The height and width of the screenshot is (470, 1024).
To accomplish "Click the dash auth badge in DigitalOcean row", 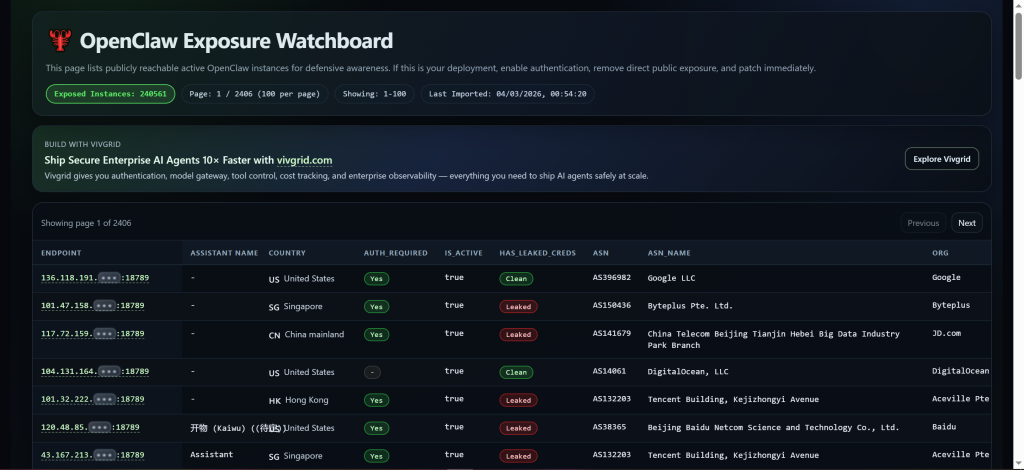I will 372,373.
